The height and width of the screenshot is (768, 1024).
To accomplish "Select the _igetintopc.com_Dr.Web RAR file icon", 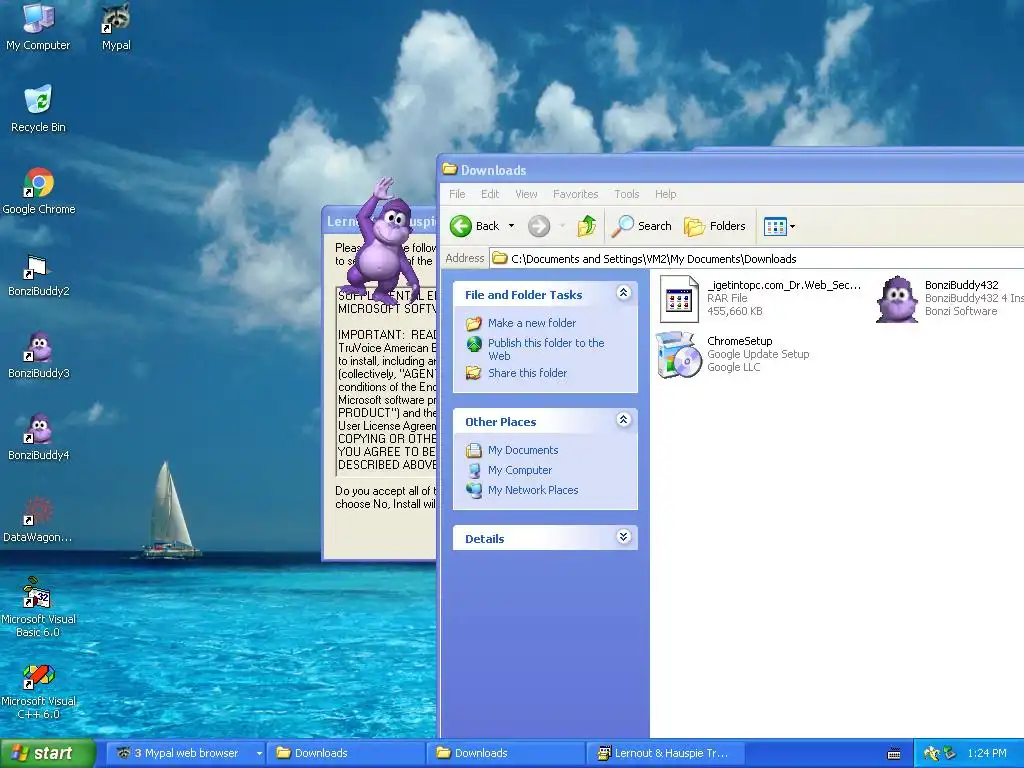I will tap(679, 299).
